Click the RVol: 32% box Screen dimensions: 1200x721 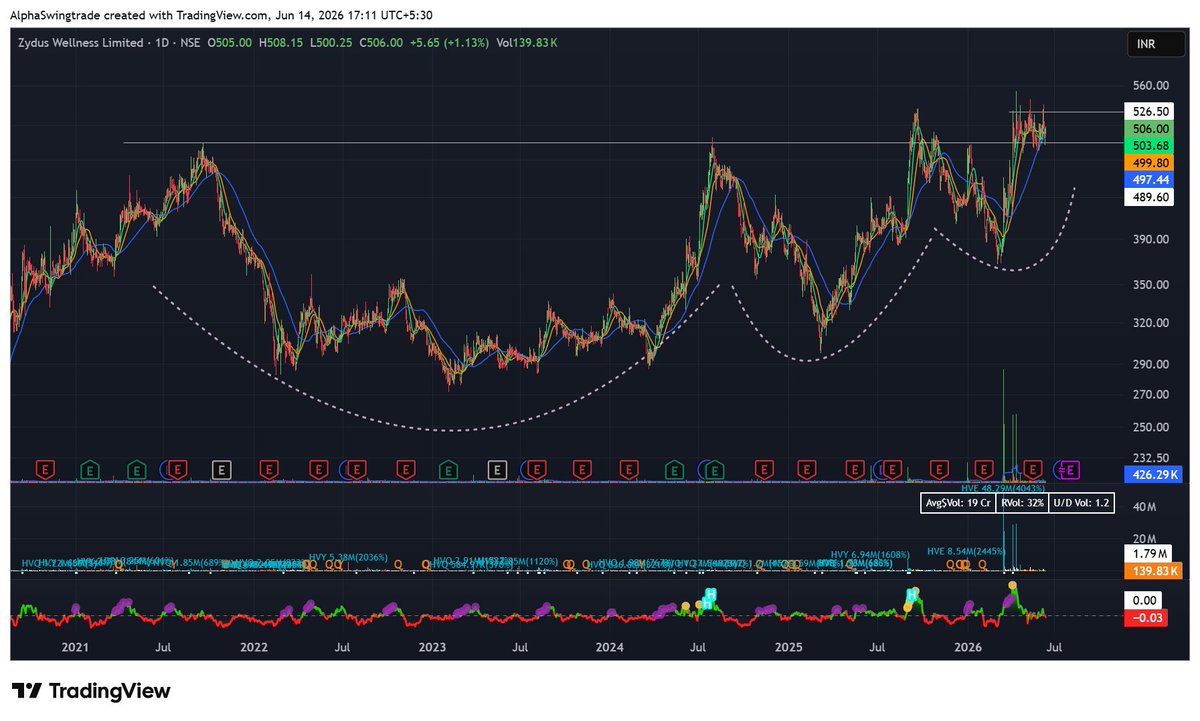click(1022, 503)
